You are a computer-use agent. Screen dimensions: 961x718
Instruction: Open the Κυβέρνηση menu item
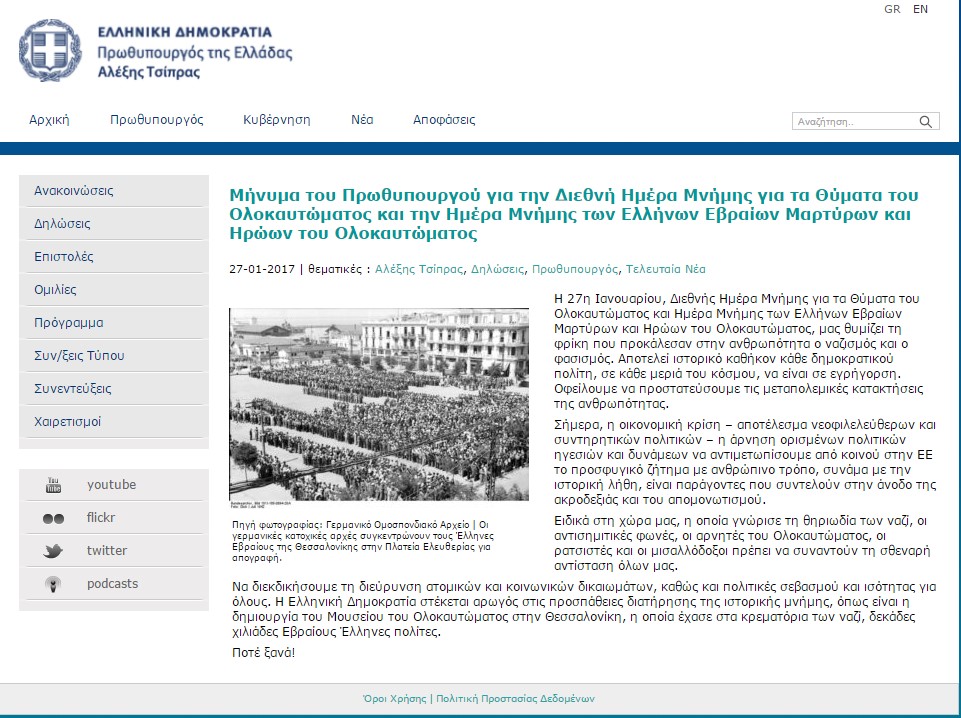click(276, 119)
